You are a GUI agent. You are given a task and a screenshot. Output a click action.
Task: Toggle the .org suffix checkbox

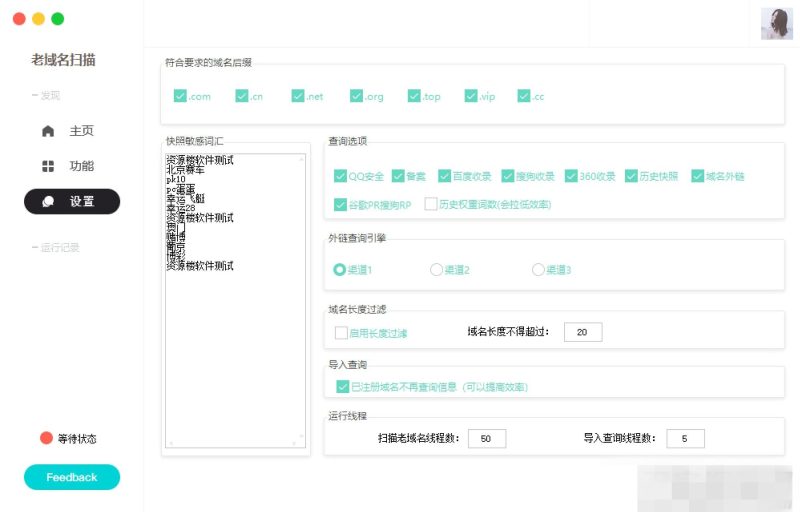(357, 96)
